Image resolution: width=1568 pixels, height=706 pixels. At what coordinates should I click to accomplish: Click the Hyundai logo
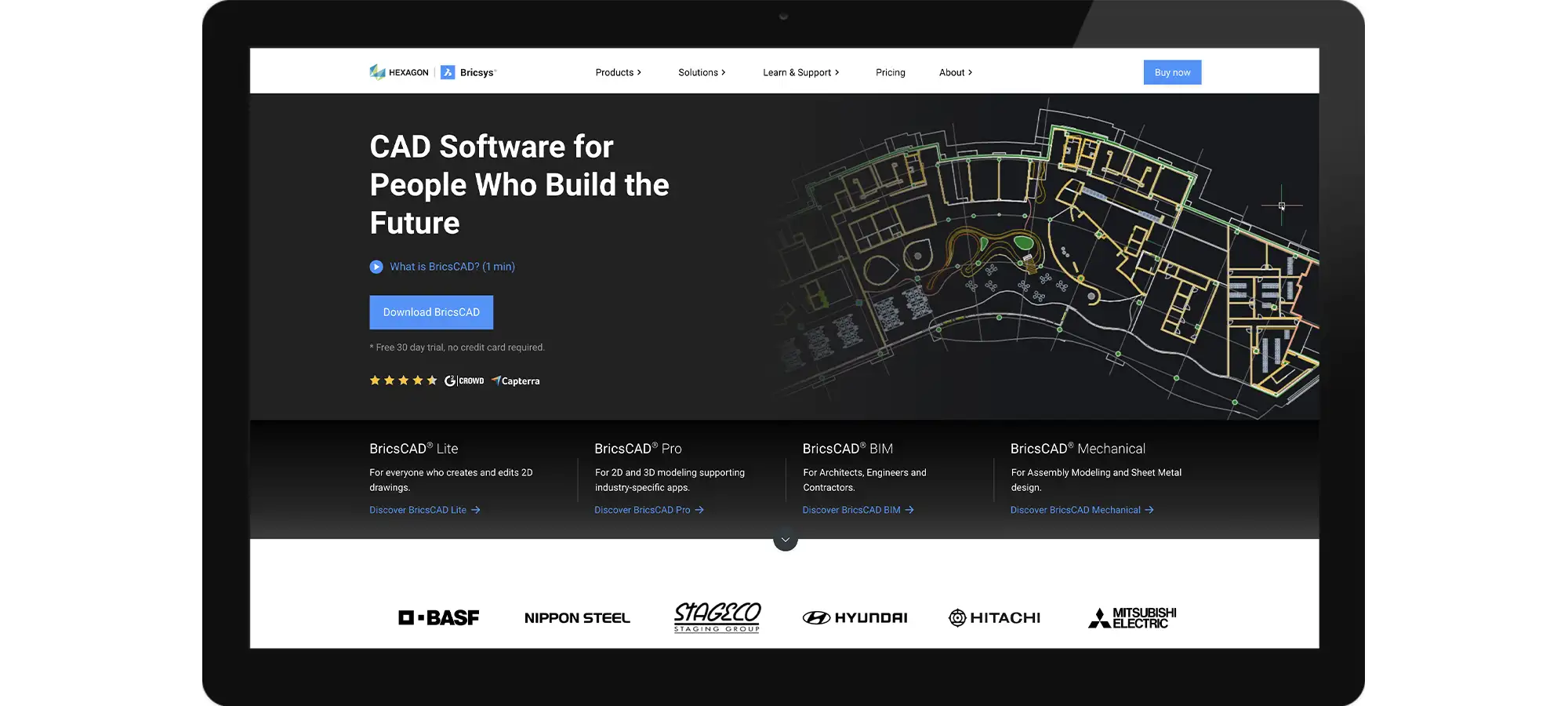[855, 618]
